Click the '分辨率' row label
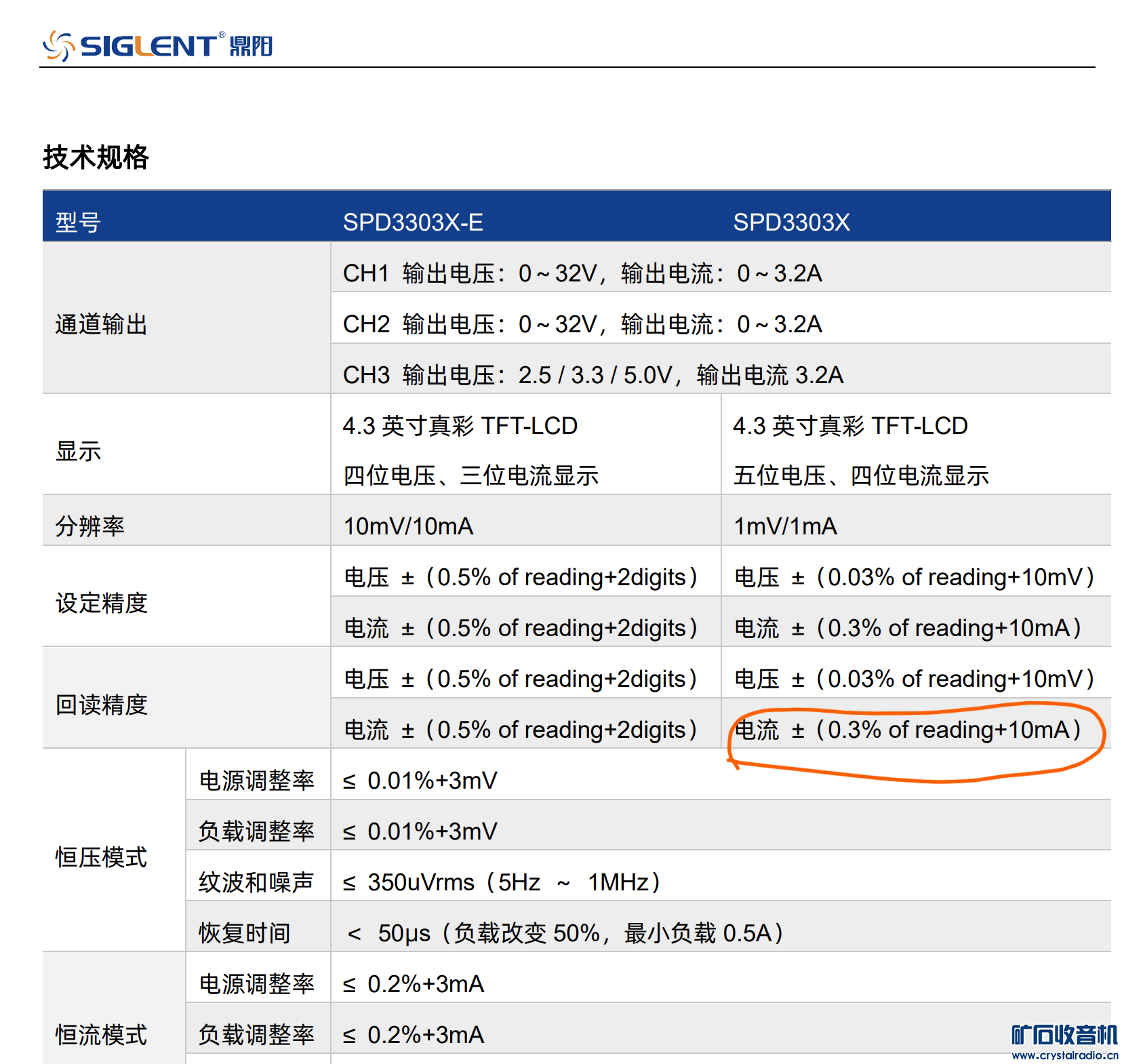Viewport: 1124px width, 1064px height. 89,526
